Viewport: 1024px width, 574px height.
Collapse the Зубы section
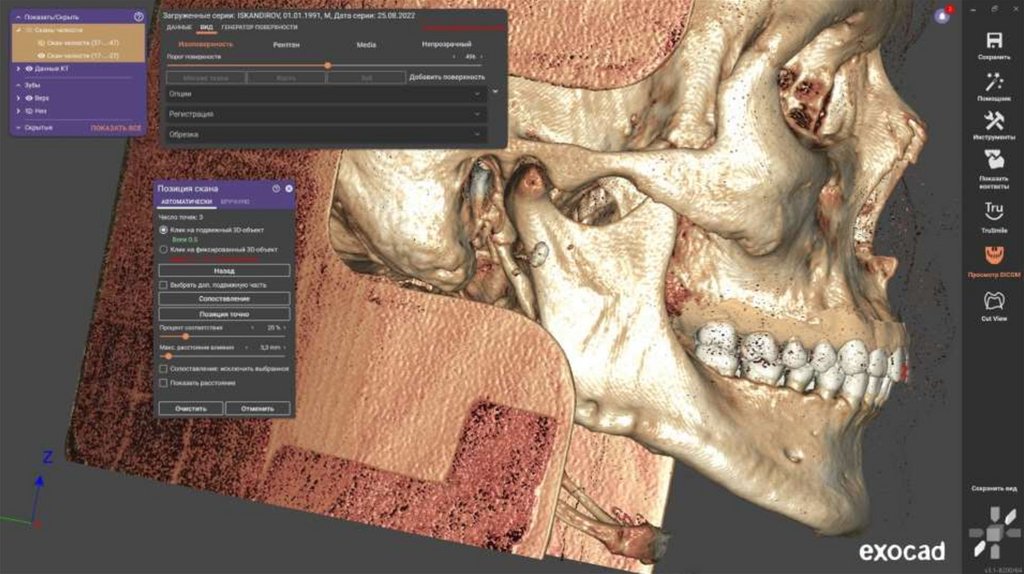pyautogui.click(x=18, y=85)
